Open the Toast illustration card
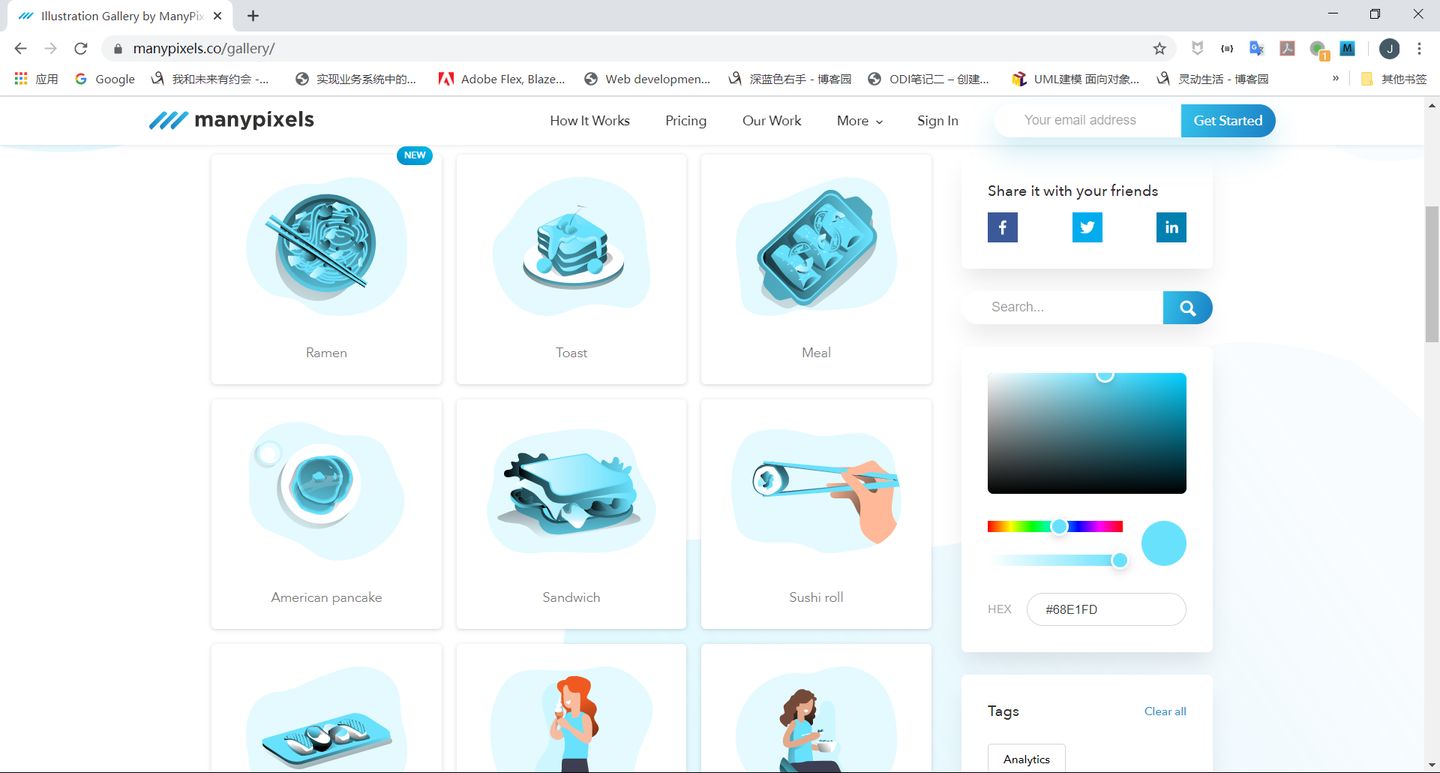 (x=572, y=269)
